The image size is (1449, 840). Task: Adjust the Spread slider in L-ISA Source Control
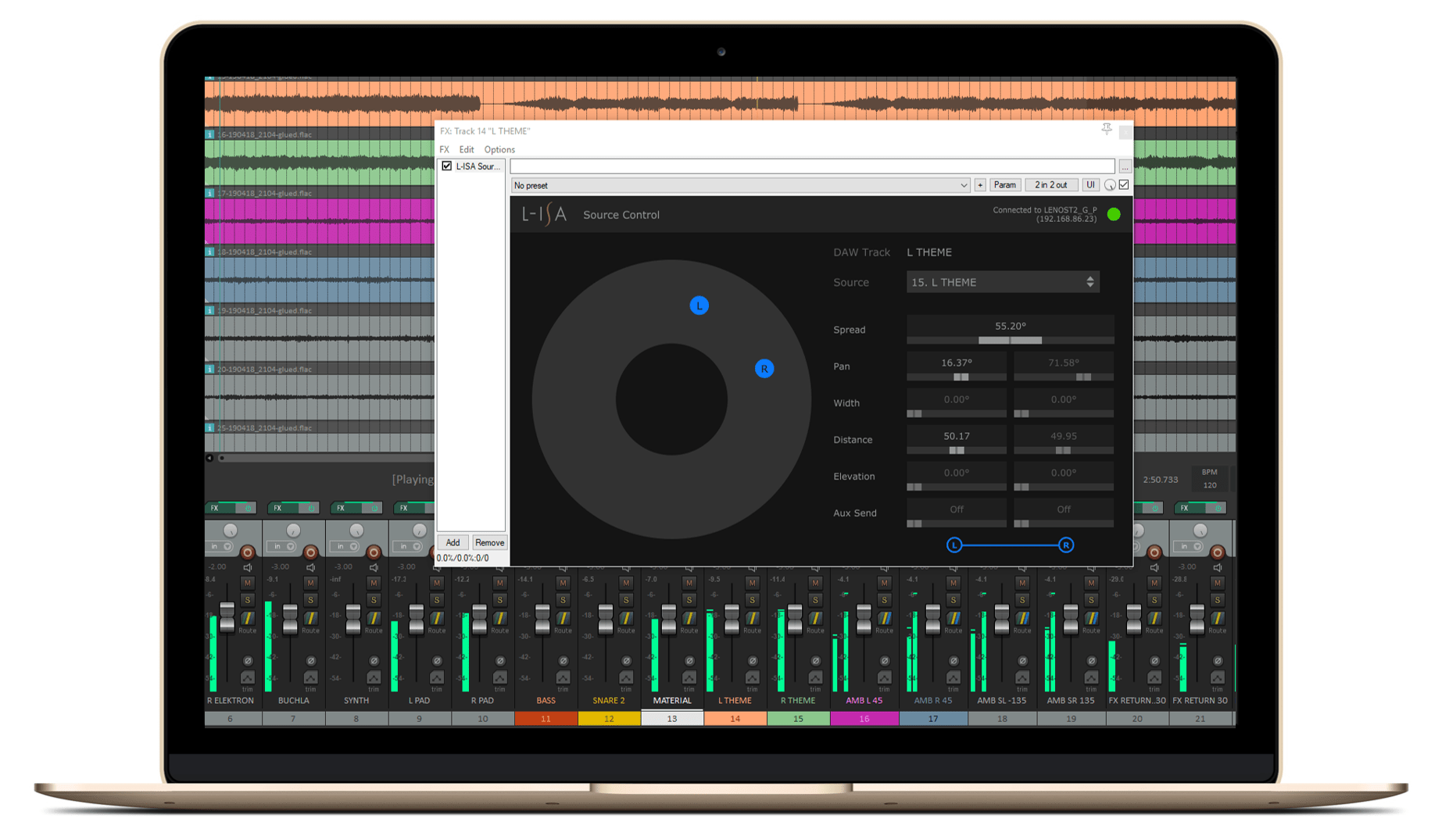click(x=1010, y=341)
